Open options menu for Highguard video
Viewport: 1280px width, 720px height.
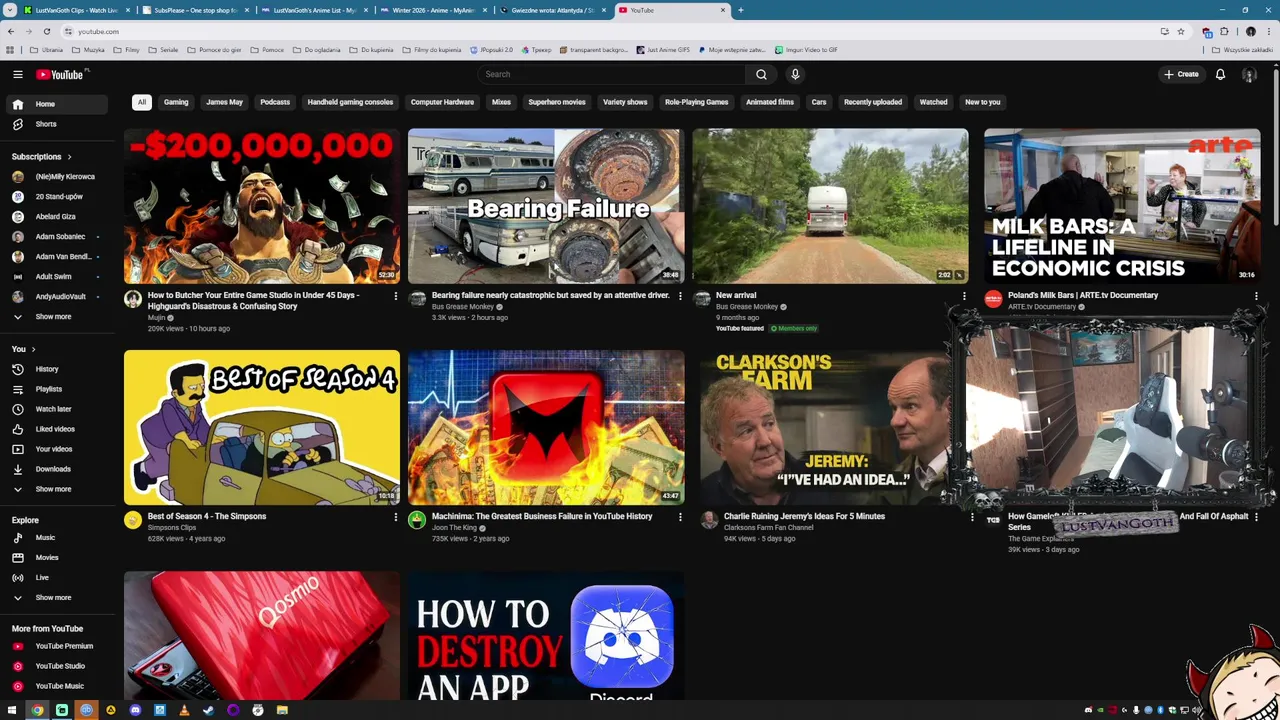tap(395, 296)
